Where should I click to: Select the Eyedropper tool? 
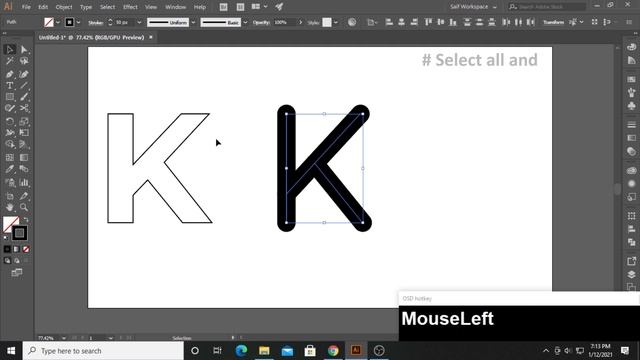point(10,169)
